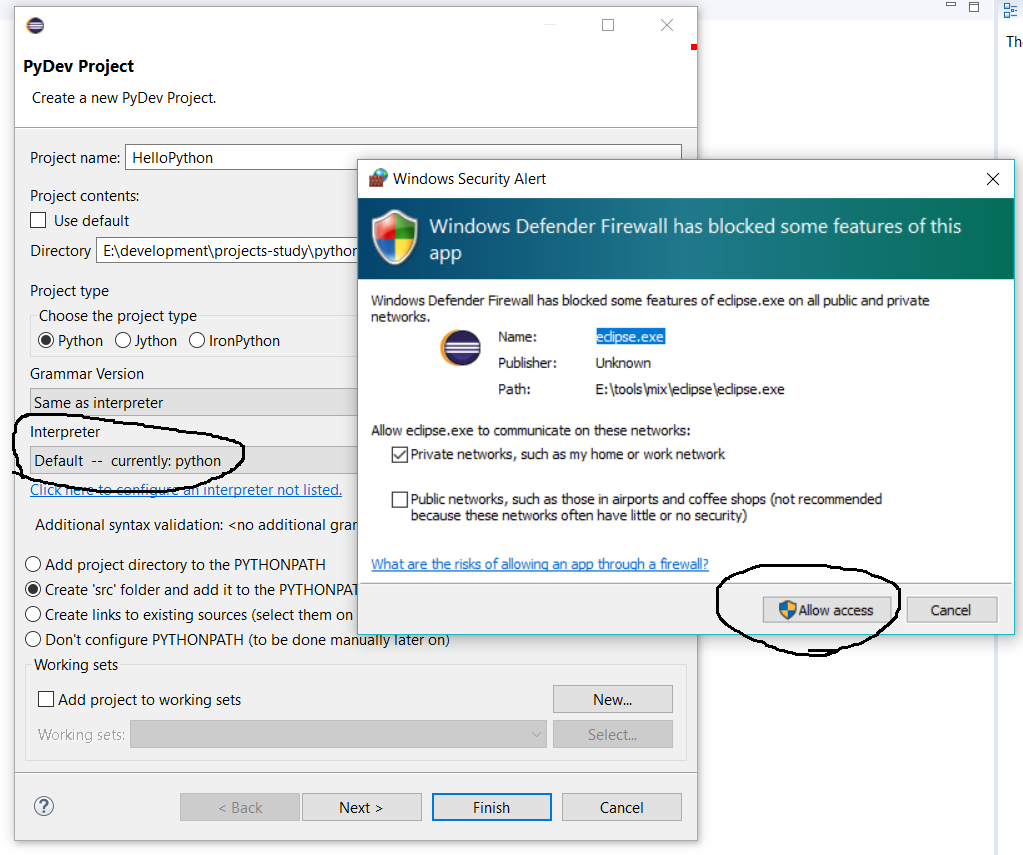Open the Working sets combo box
This screenshot has height=855, width=1023.
338,734
